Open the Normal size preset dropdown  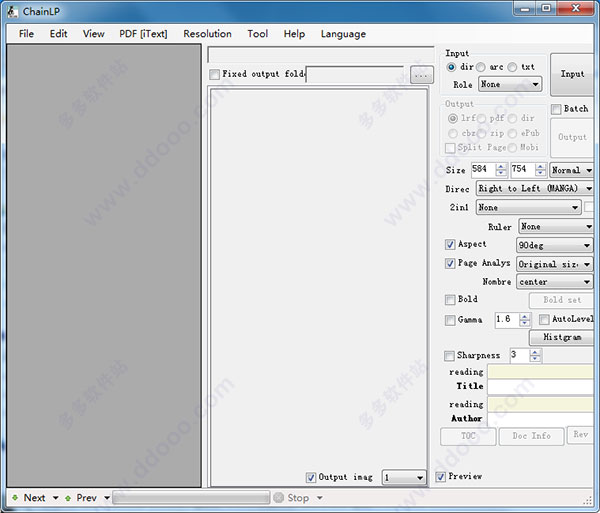tap(572, 170)
